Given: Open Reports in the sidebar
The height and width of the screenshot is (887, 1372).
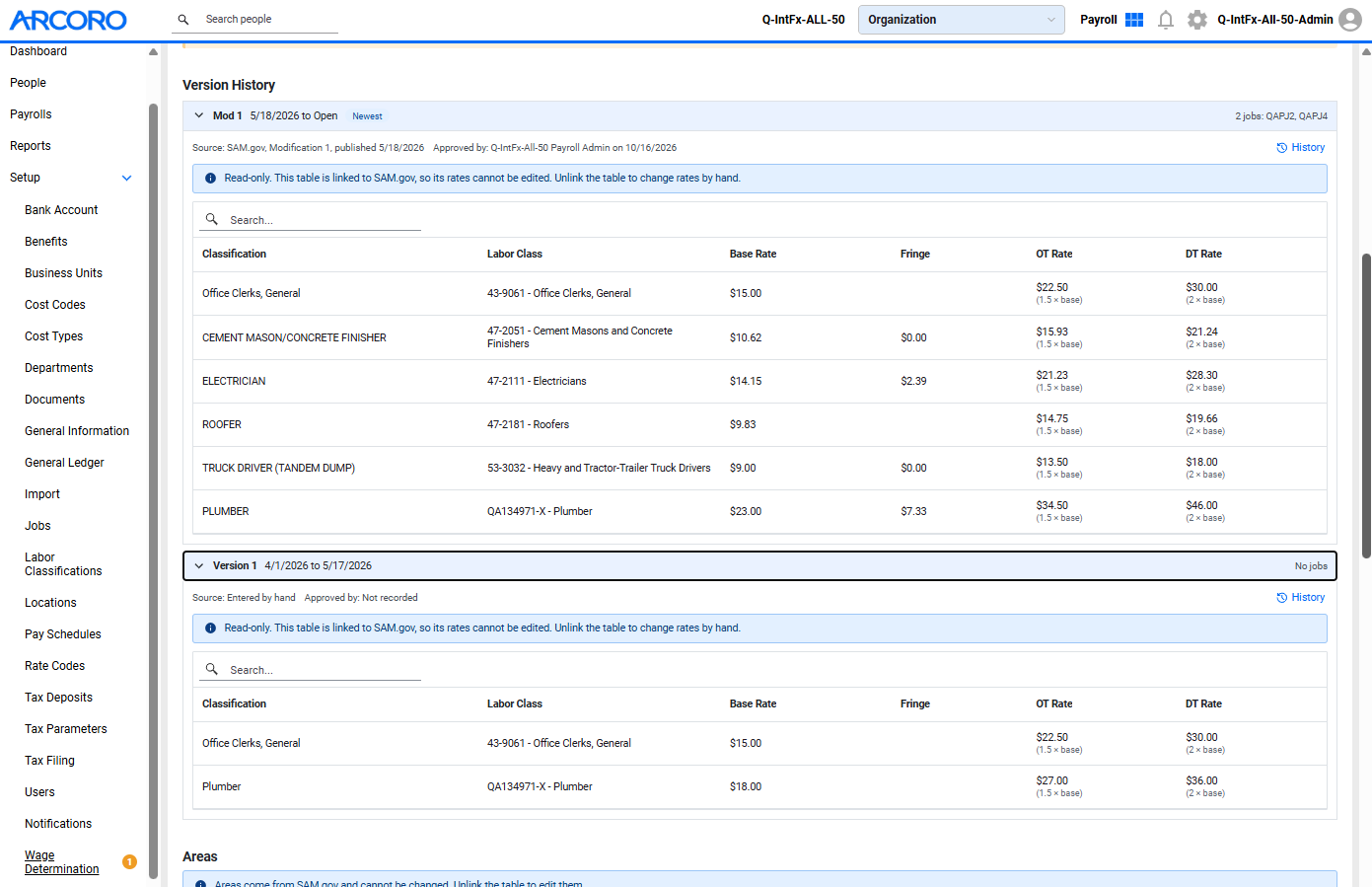Looking at the screenshot, I should point(31,146).
